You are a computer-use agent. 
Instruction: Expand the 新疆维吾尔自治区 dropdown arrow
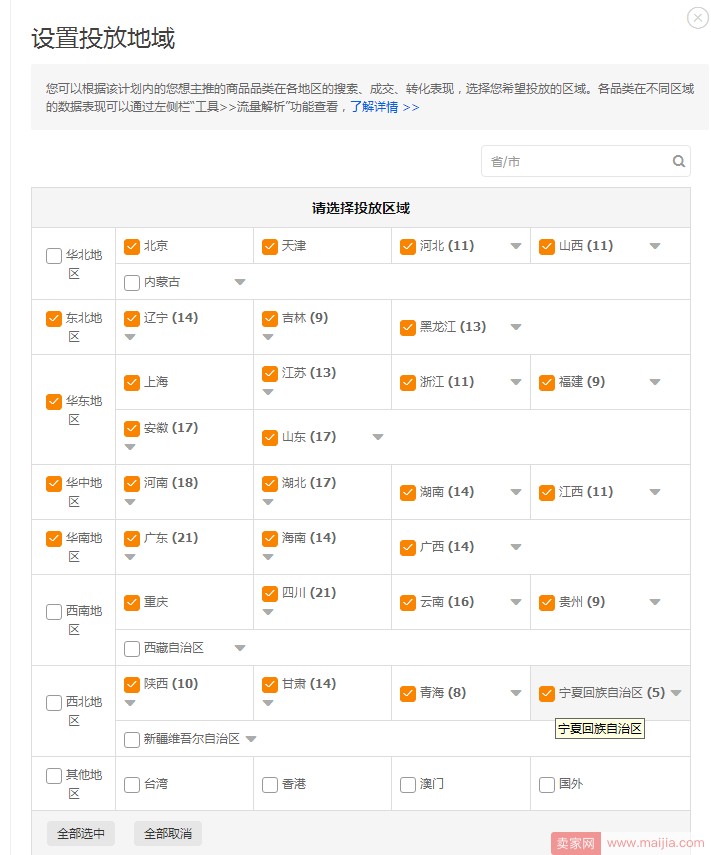pos(251,740)
